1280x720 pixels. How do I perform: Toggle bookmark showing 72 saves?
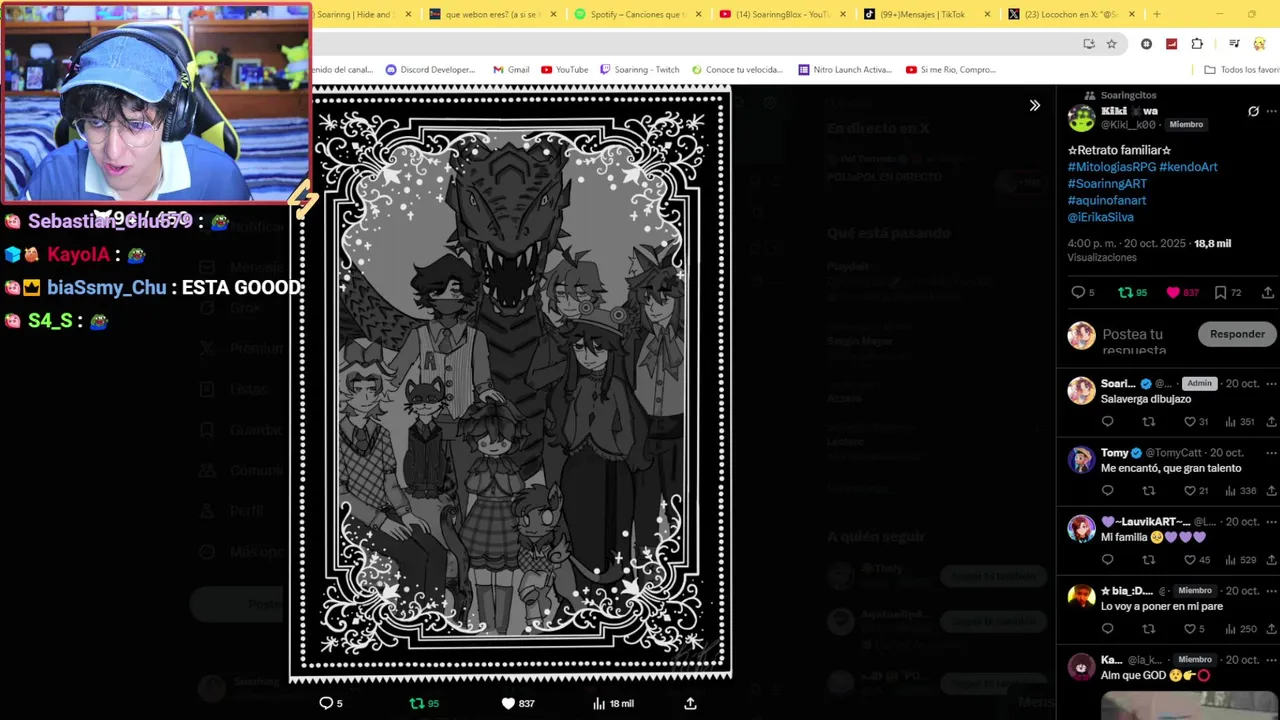point(1220,292)
